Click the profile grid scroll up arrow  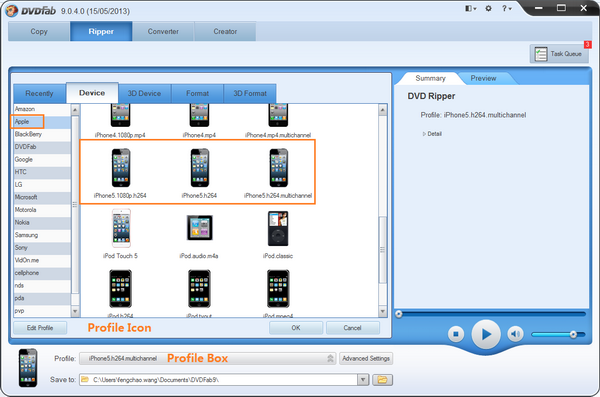click(x=383, y=110)
